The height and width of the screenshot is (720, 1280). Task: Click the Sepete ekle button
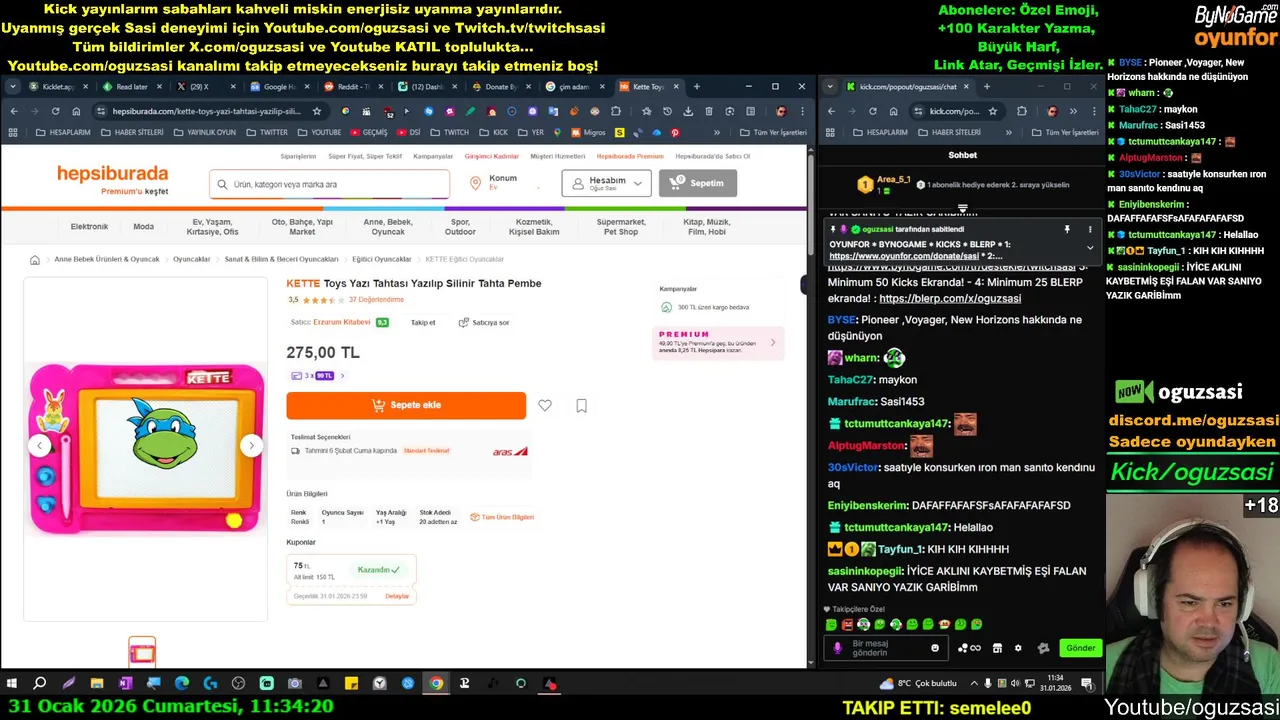pyautogui.click(x=406, y=405)
